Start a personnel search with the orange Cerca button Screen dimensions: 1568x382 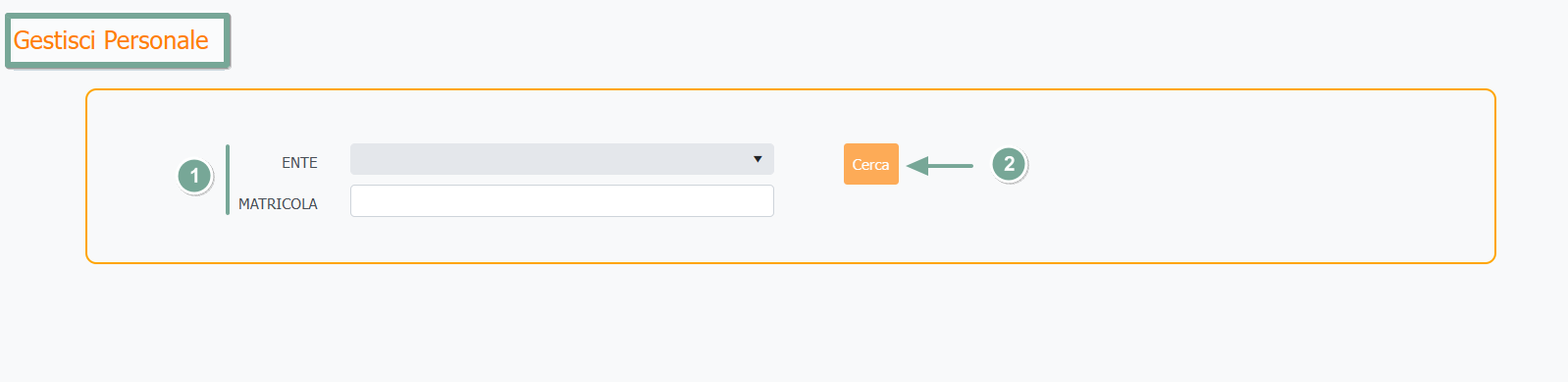tap(870, 164)
